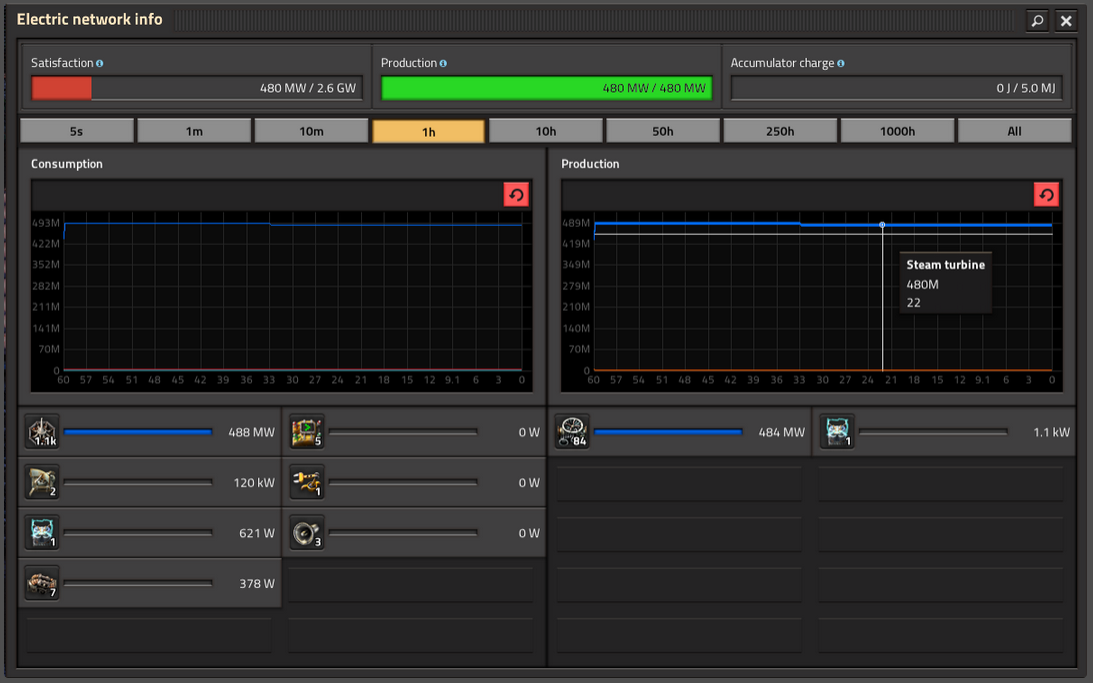Viewport: 1093px width, 683px height.
Task: Click the 378 W consumption value
Action: click(x=257, y=583)
